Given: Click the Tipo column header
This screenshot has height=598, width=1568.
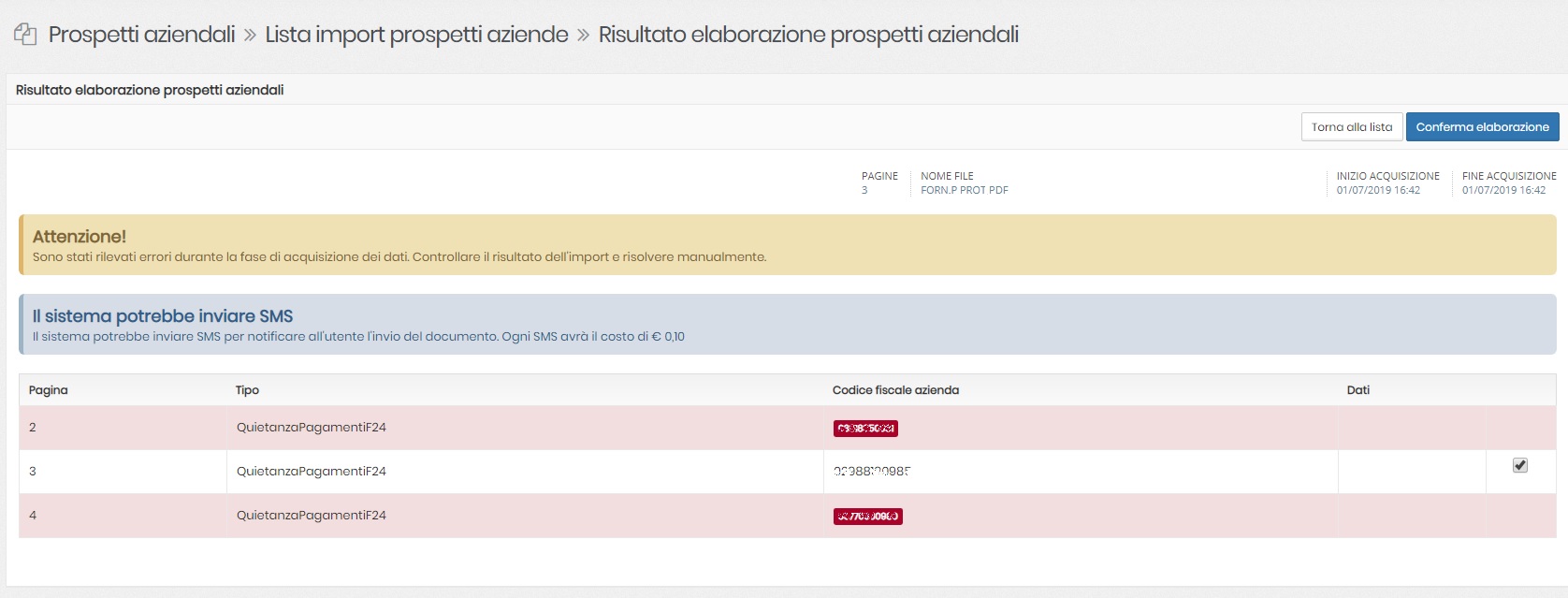Looking at the screenshot, I should [x=247, y=390].
